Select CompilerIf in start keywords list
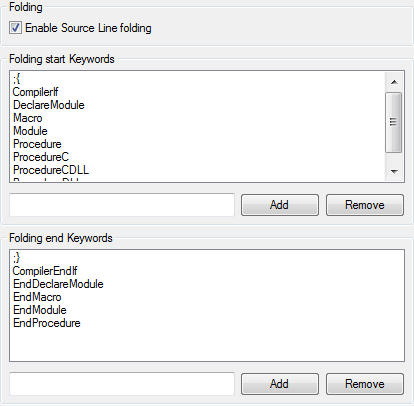414x406 pixels. pos(35,92)
